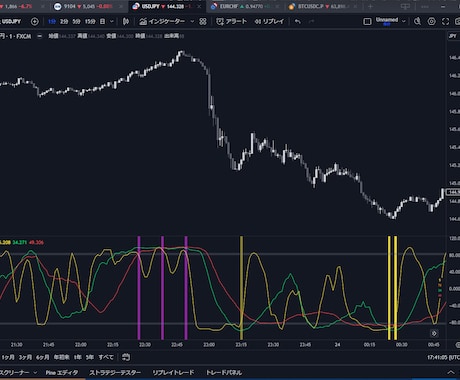Expand the Unnamed layout dropdown arrow
The image size is (460, 380).
point(404,21)
